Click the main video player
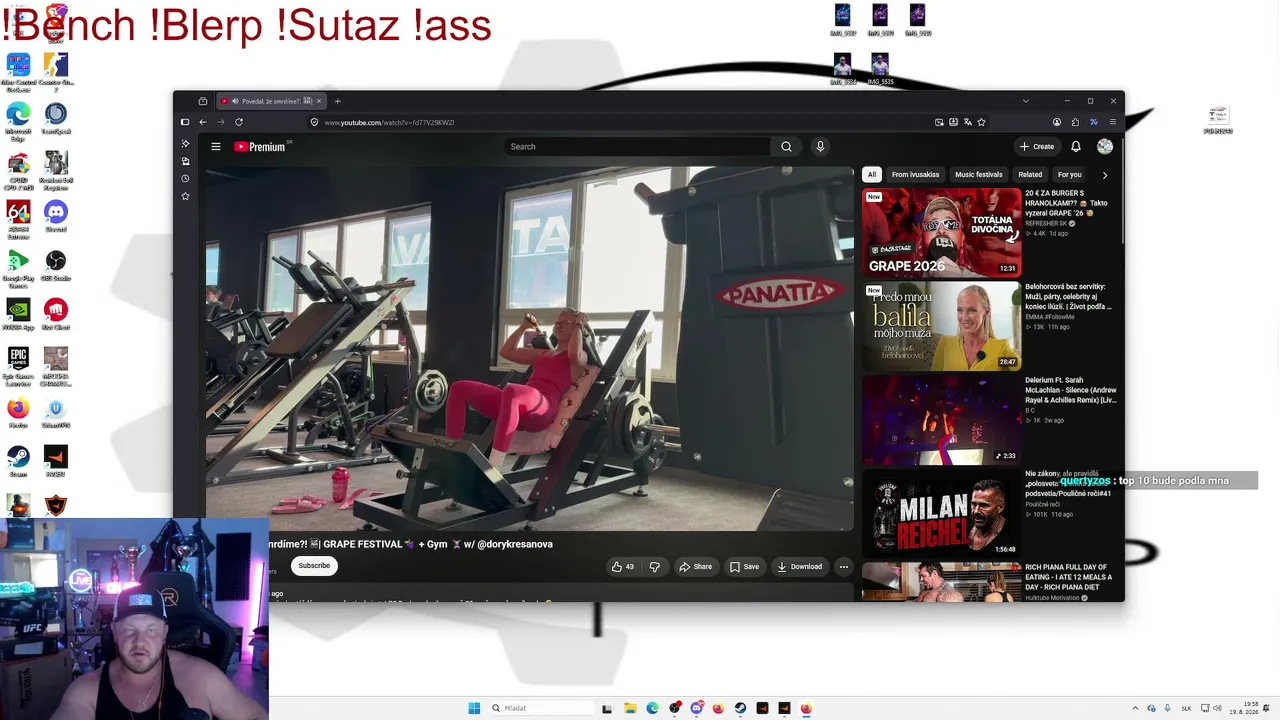The width and height of the screenshot is (1280, 720). (530, 348)
